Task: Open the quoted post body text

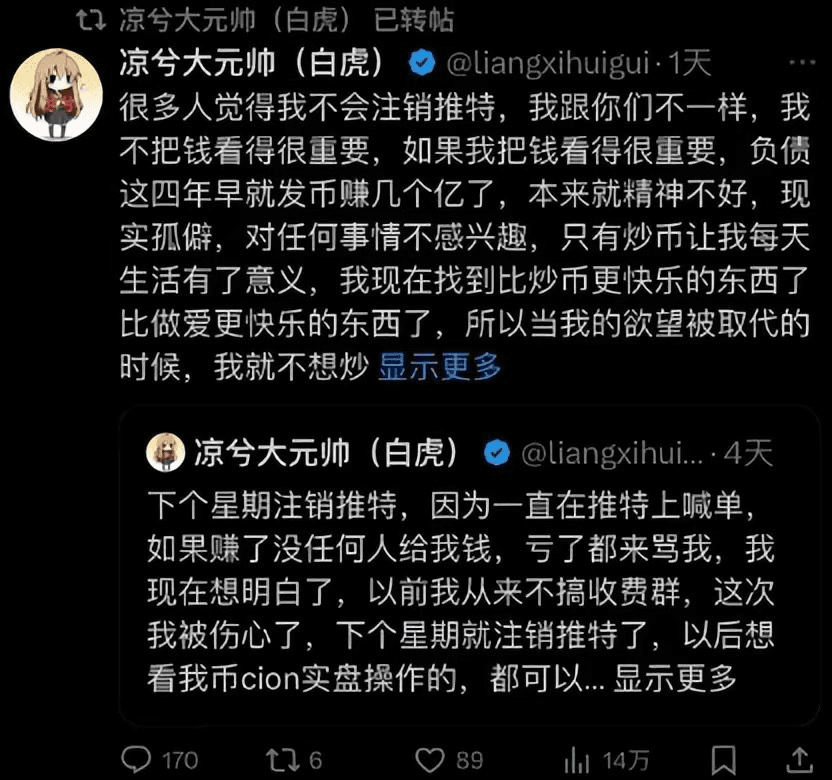Action: tap(461, 591)
